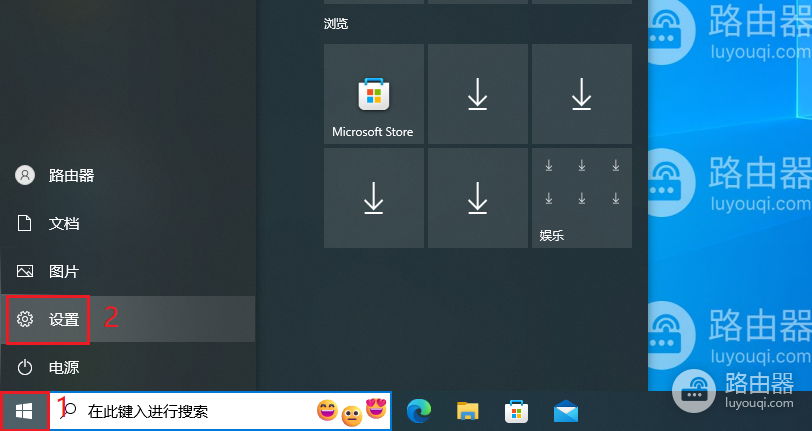Click download tile directly right of Microsoft Store tile
This screenshot has height=431, width=812.
pos(477,94)
